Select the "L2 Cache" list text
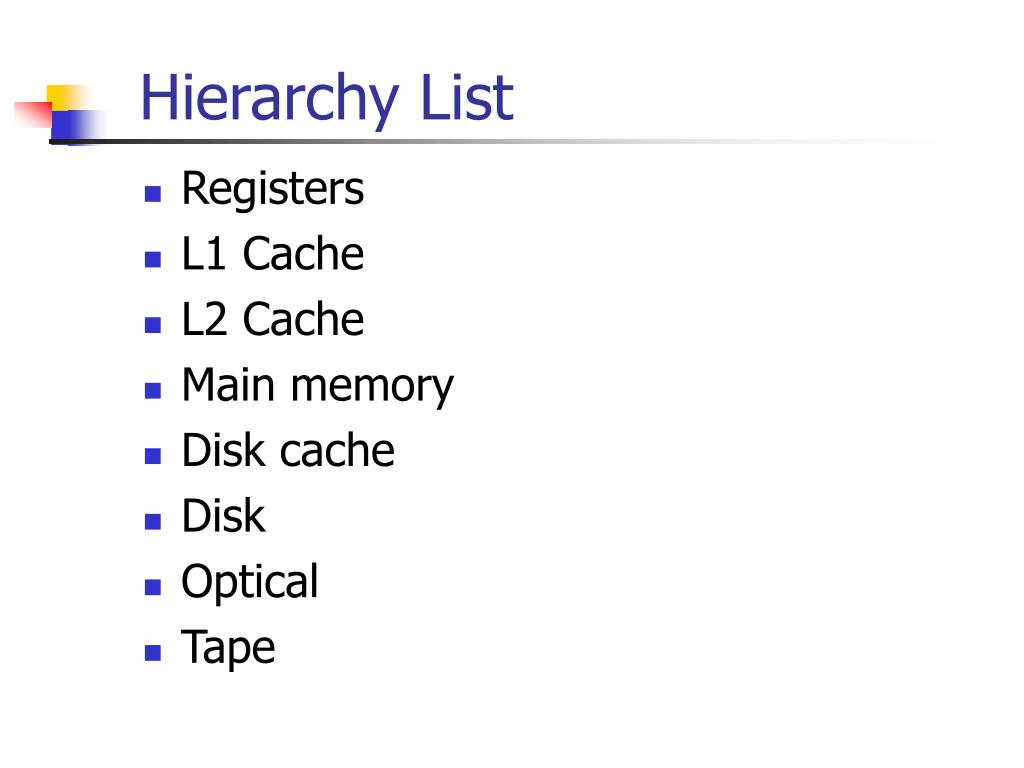Image resolution: width=1024 pixels, height=768 pixels. [272, 320]
